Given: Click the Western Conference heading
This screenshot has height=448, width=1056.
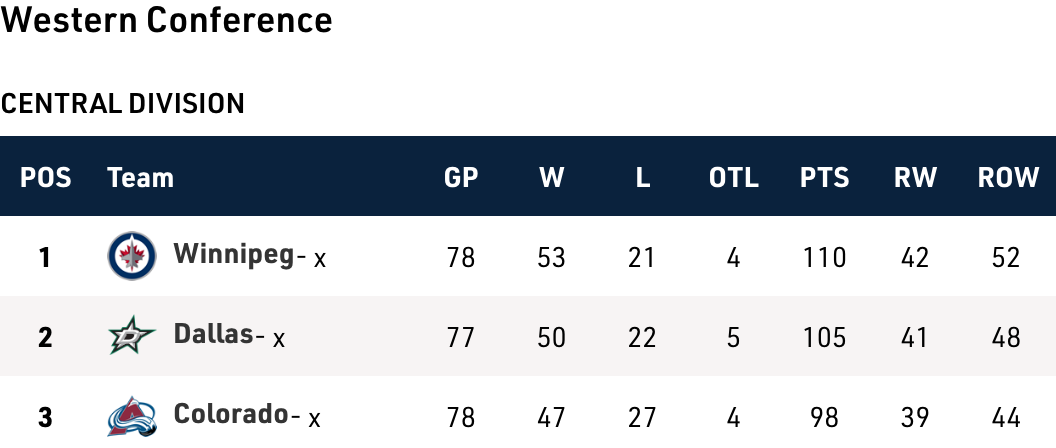Looking at the screenshot, I should pos(166,20).
